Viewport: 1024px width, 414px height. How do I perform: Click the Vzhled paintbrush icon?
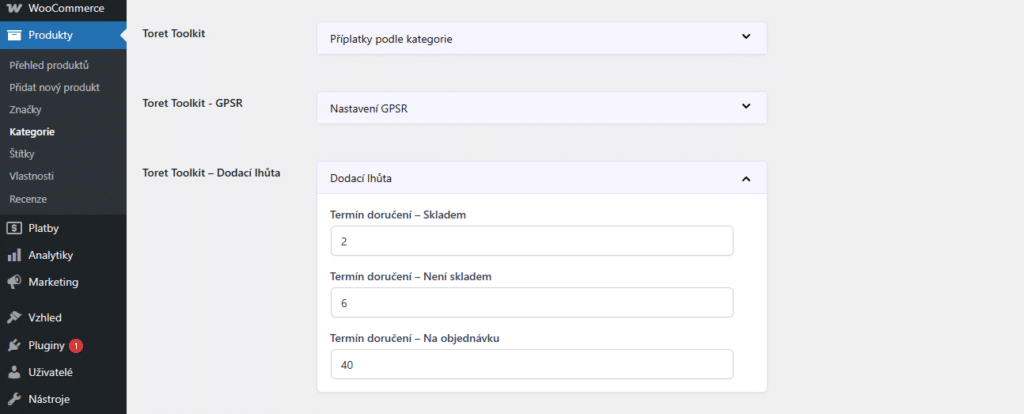pyautogui.click(x=14, y=318)
